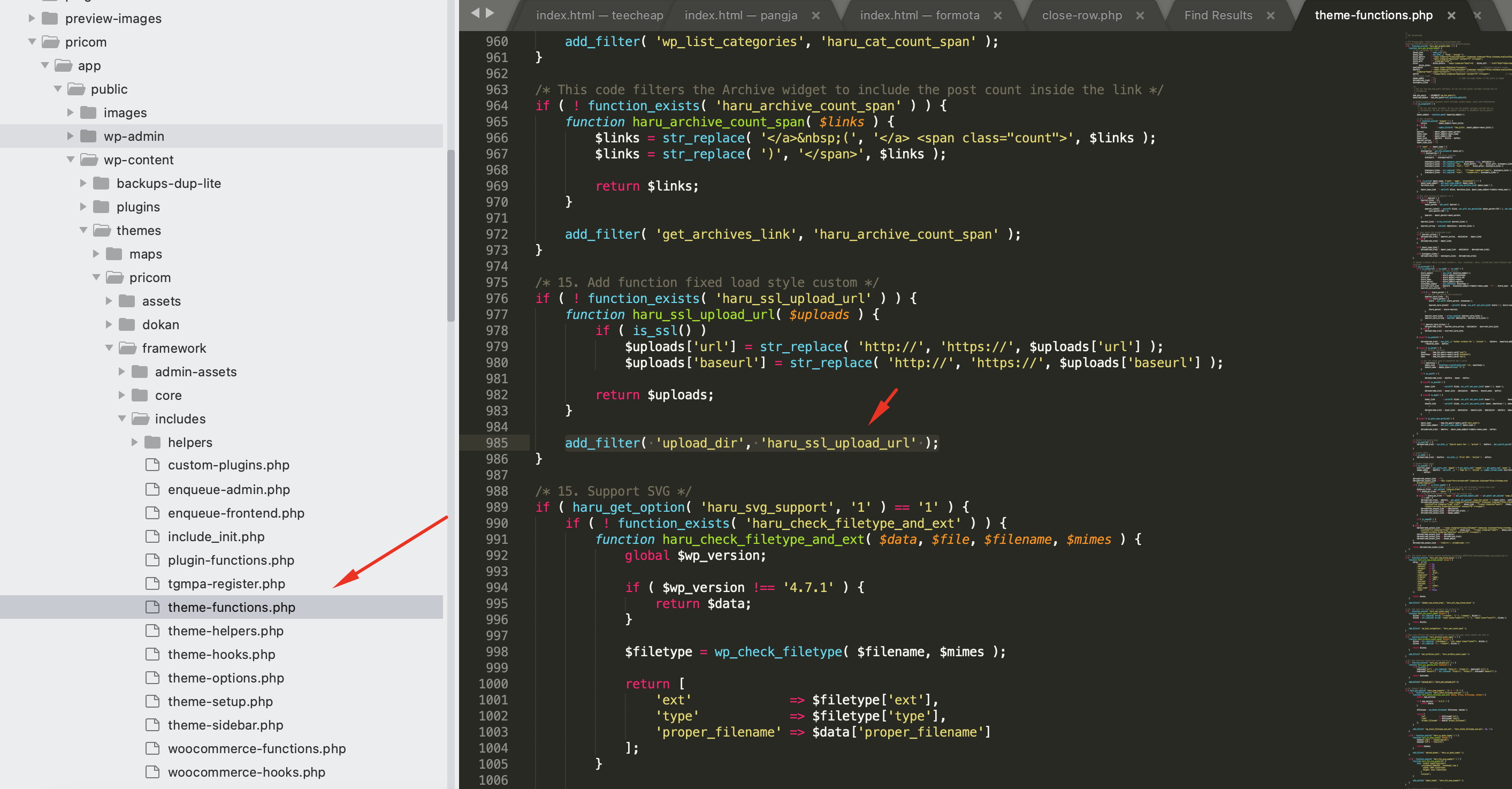Open include_init.php file
The height and width of the screenshot is (789, 1512).
pos(216,536)
